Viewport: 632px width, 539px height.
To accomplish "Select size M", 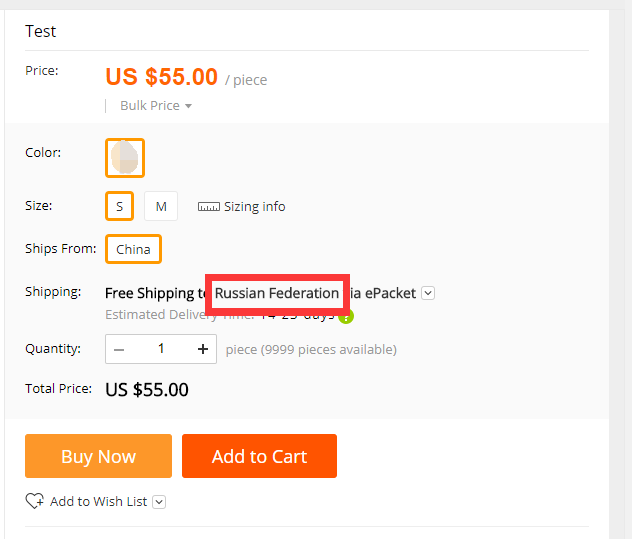I will 161,207.
